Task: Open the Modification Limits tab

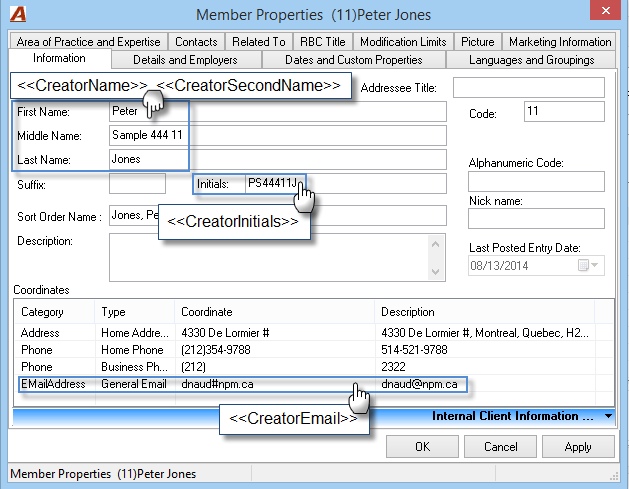Action: [x=403, y=42]
